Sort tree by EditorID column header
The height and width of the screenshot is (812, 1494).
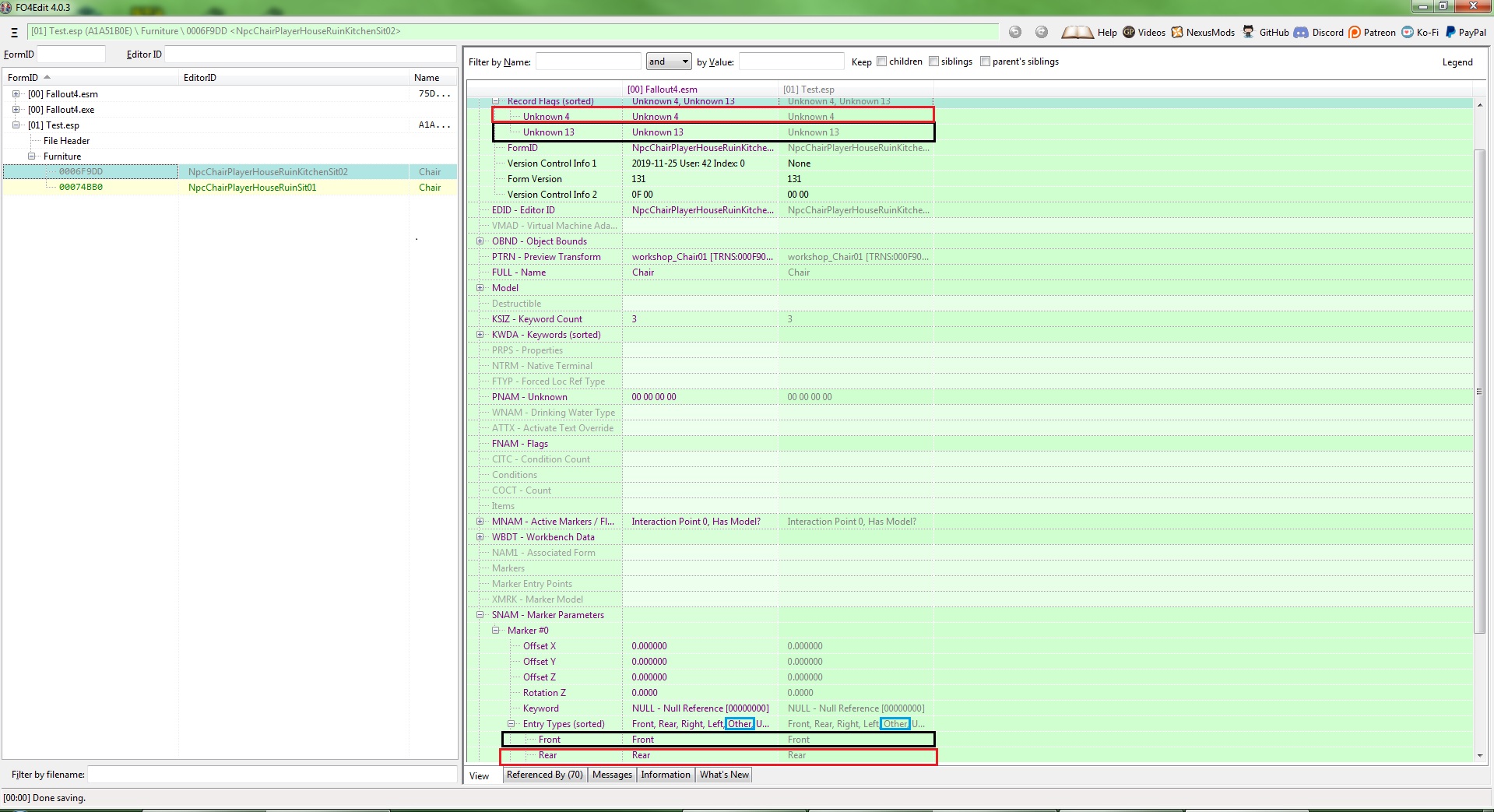pos(294,78)
